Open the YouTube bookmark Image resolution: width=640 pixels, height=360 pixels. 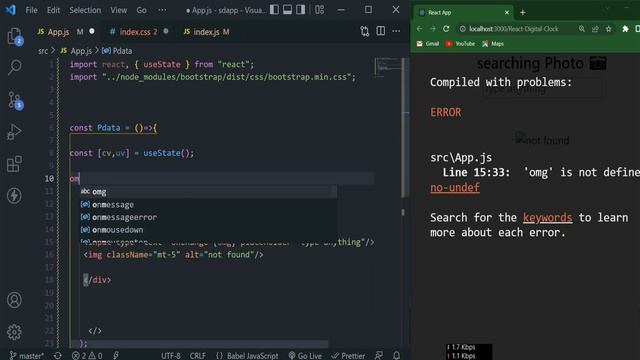(460, 44)
